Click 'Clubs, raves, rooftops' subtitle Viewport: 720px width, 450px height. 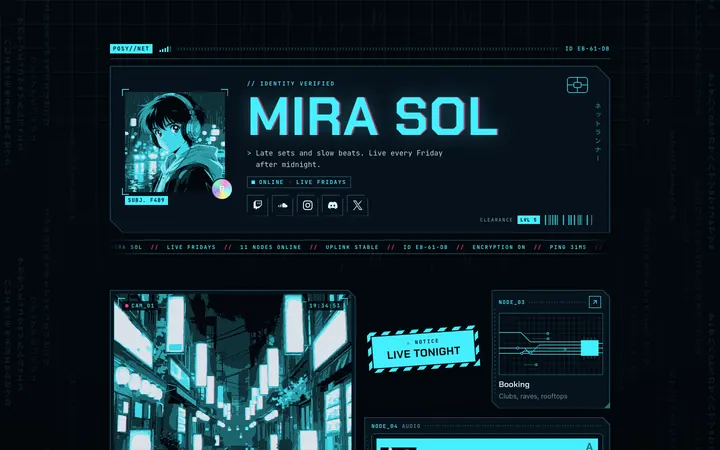pos(533,396)
